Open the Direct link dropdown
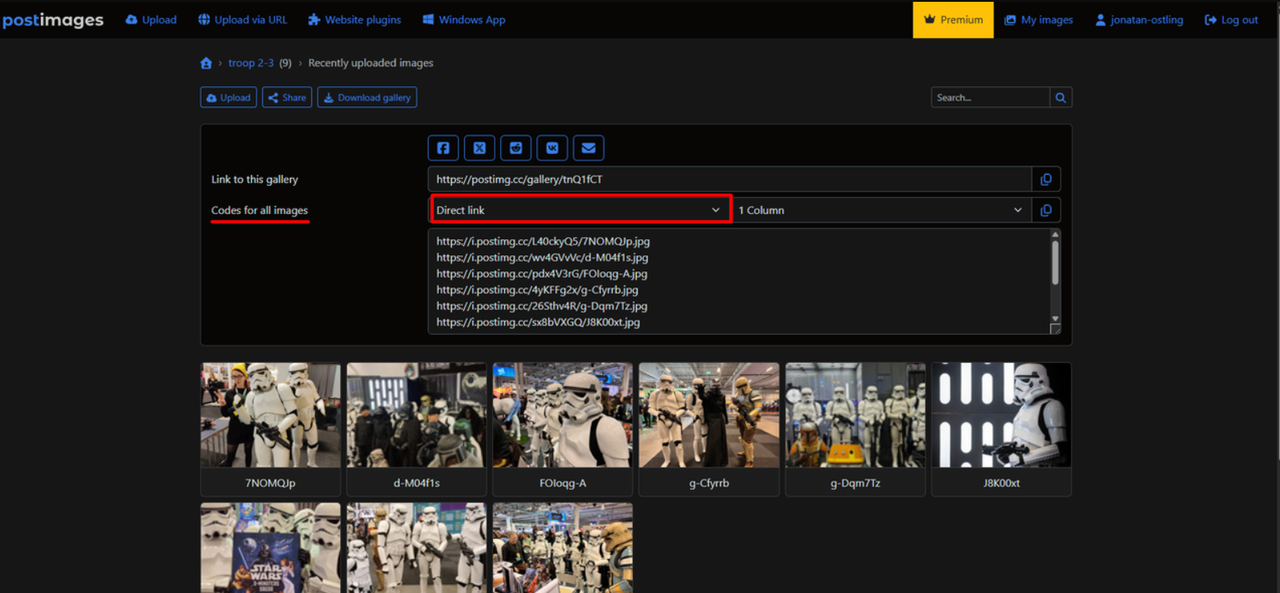The image size is (1280, 593). [579, 210]
